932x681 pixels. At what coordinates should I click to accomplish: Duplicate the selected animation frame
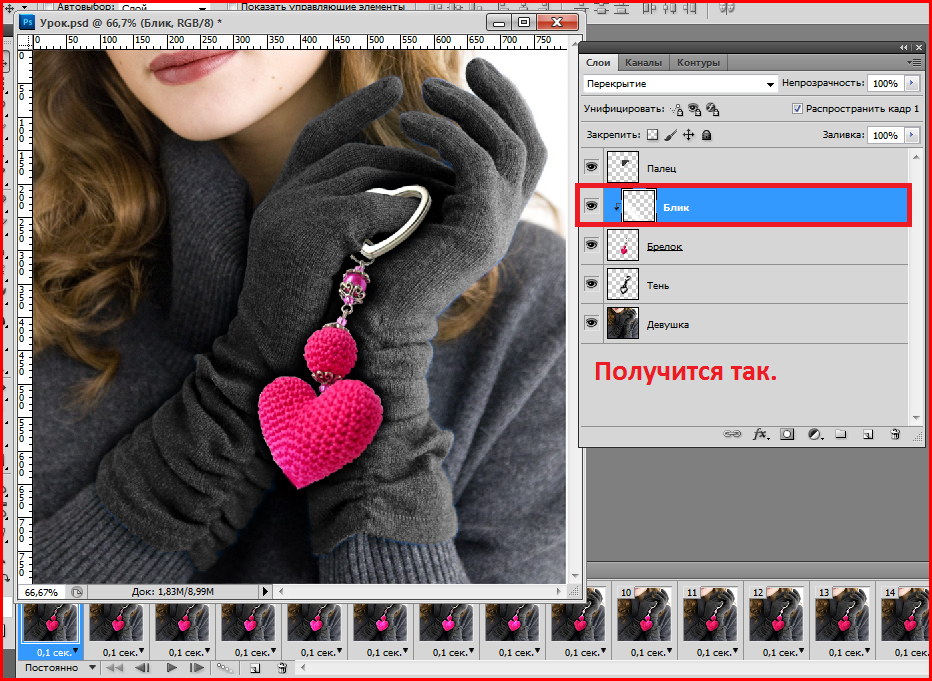click(x=254, y=668)
